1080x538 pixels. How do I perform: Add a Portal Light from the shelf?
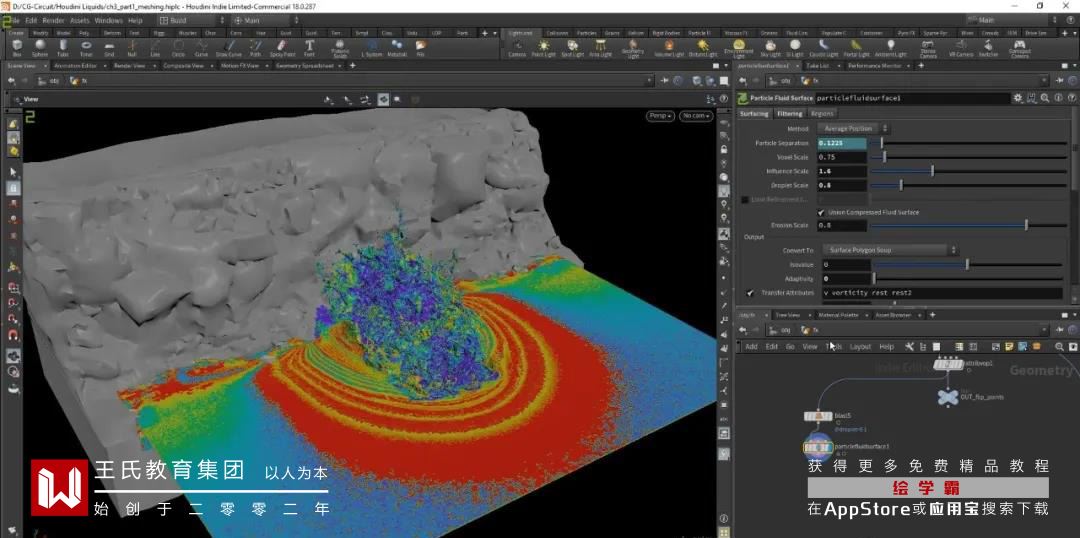pos(857,48)
